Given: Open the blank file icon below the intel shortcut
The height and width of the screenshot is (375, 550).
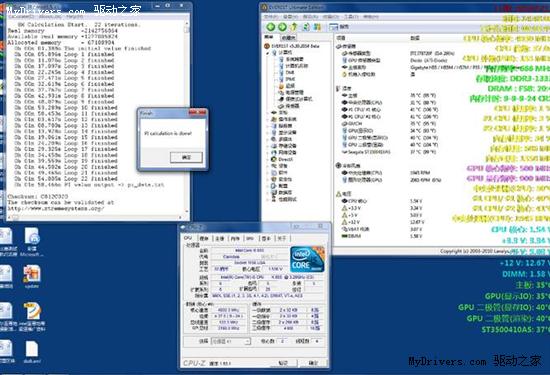Looking at the screenshot, I should [x=32, y=352].
